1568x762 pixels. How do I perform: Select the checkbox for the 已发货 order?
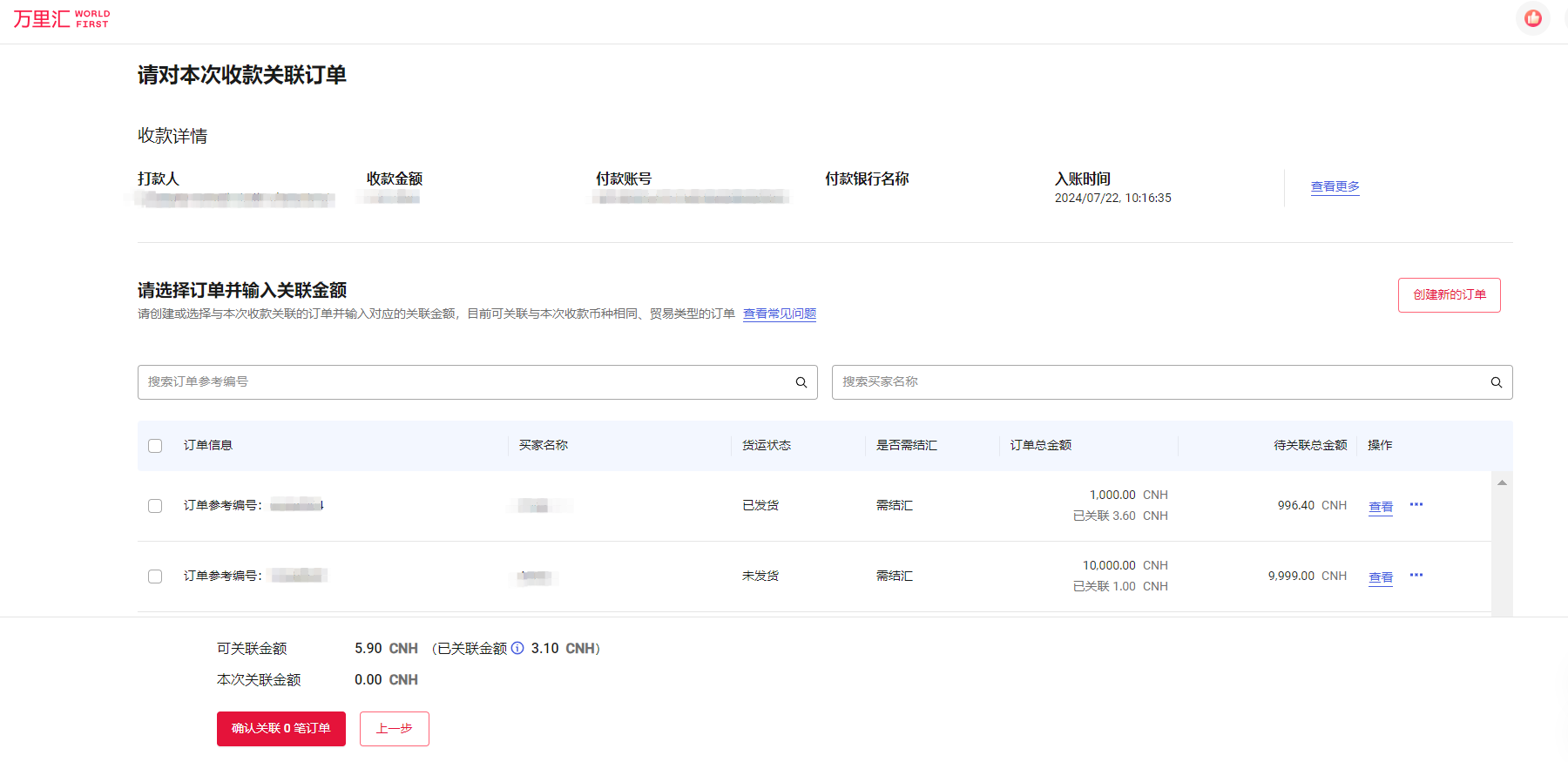[155, 506]
